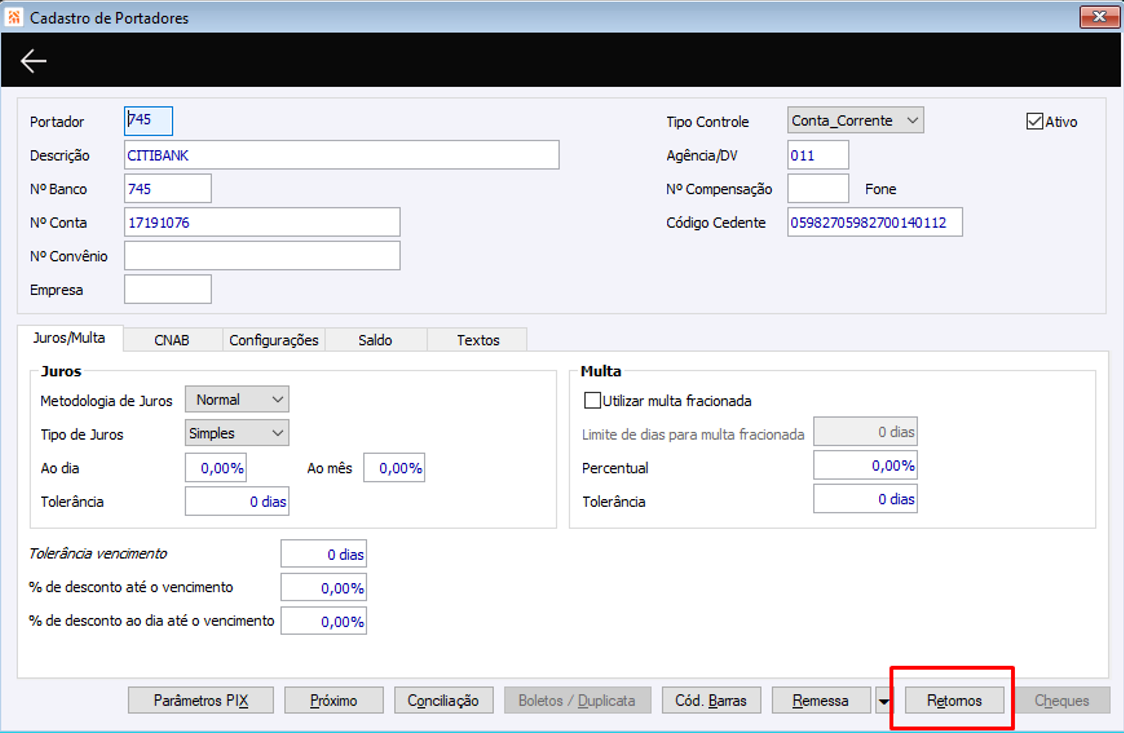The image size is (1124, 733).
Task: Click the Portador field with 745
Action: [148, 120]
